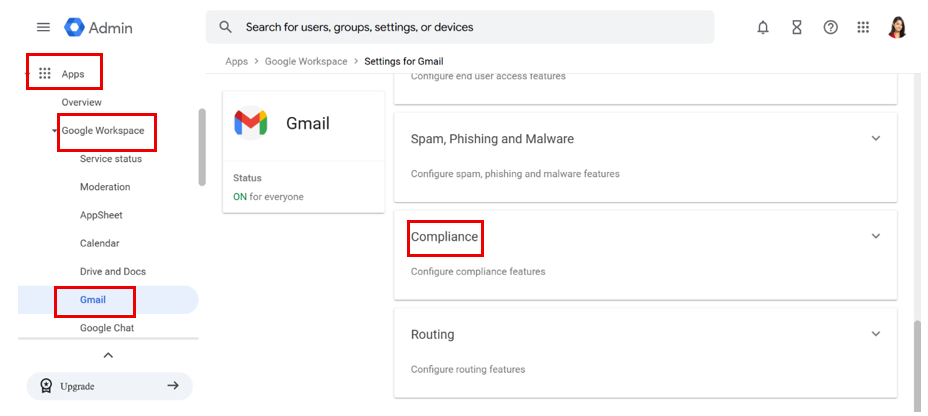Image resolution: width=928 pixels, height=416 pixels.
Task: Open the Help question mark icon
Action: 830,27
